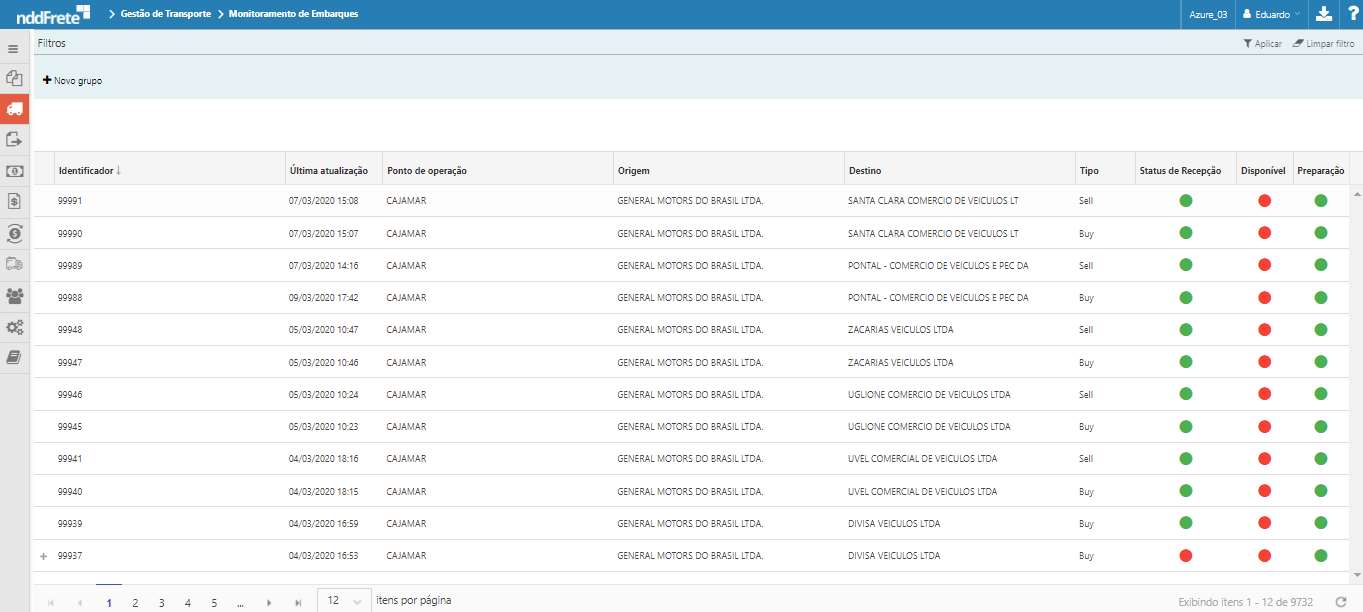The width and height of the screenshot is (1363, 612).
Task: Open the Eduardo user dropdown
Action: 1270,14
